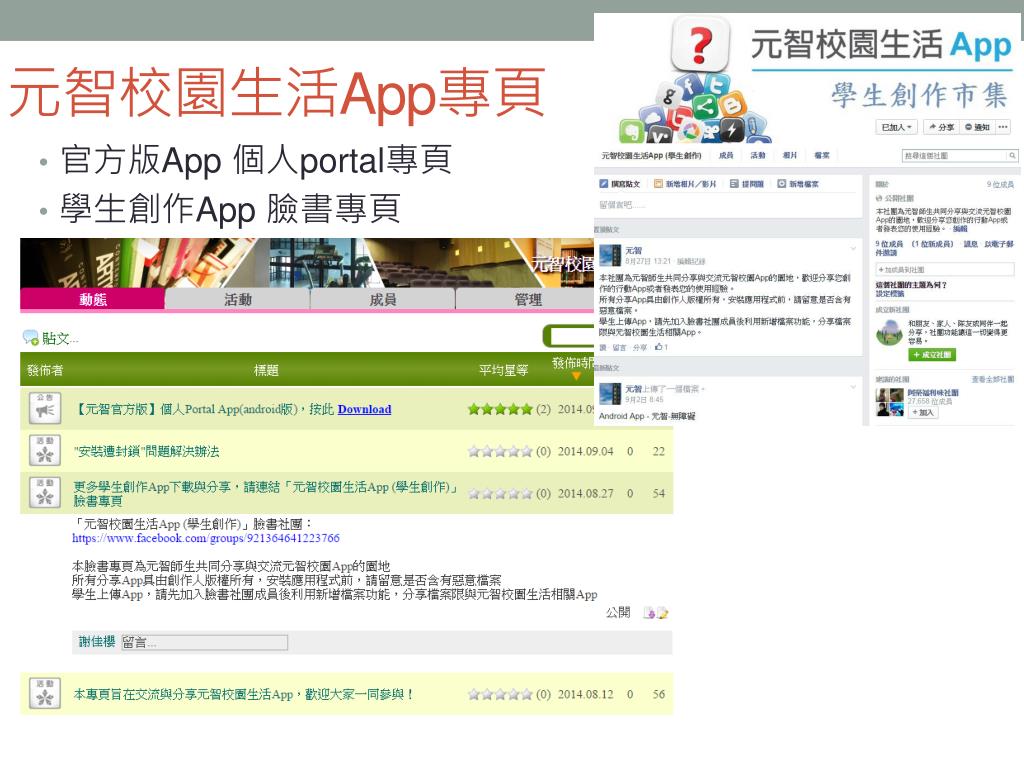The image size is (1024, 768).
Task: Click the create-group illustration thumbnail
Action: point(889,332)
